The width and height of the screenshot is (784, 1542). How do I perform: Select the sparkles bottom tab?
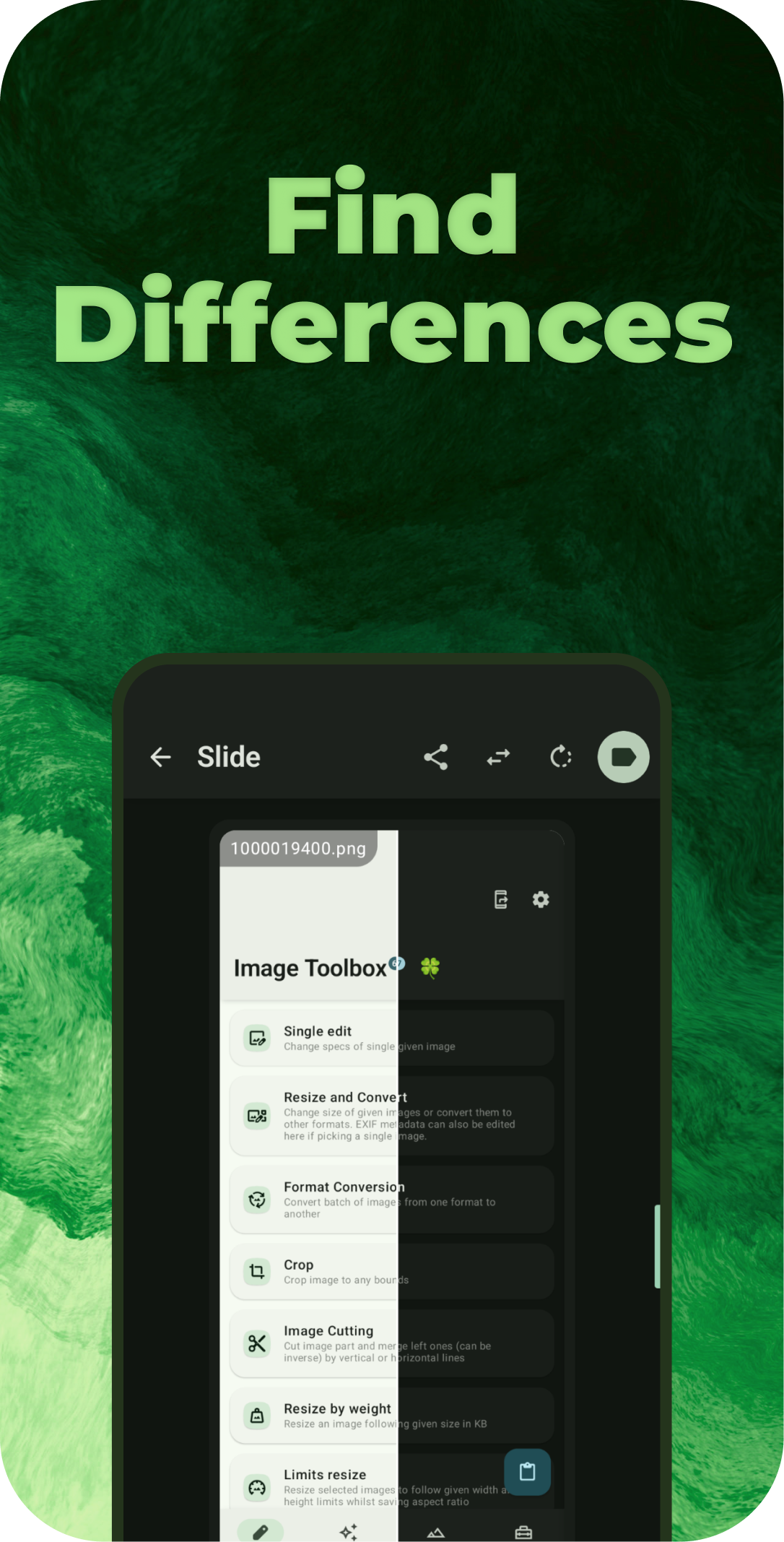point(349,1532)
